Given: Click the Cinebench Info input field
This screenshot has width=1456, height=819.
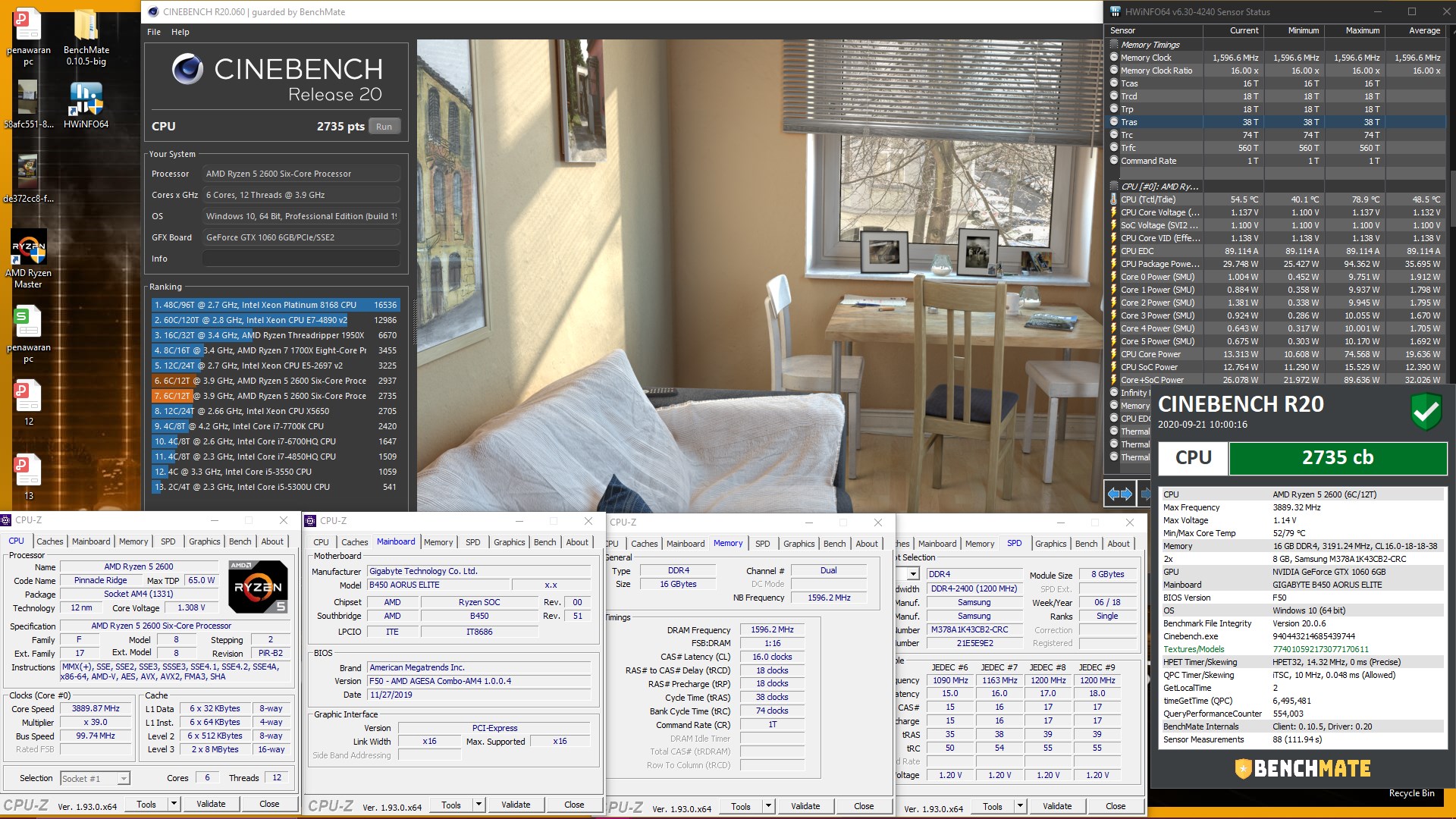Looking at the screenshot, I should coord(301,259).
